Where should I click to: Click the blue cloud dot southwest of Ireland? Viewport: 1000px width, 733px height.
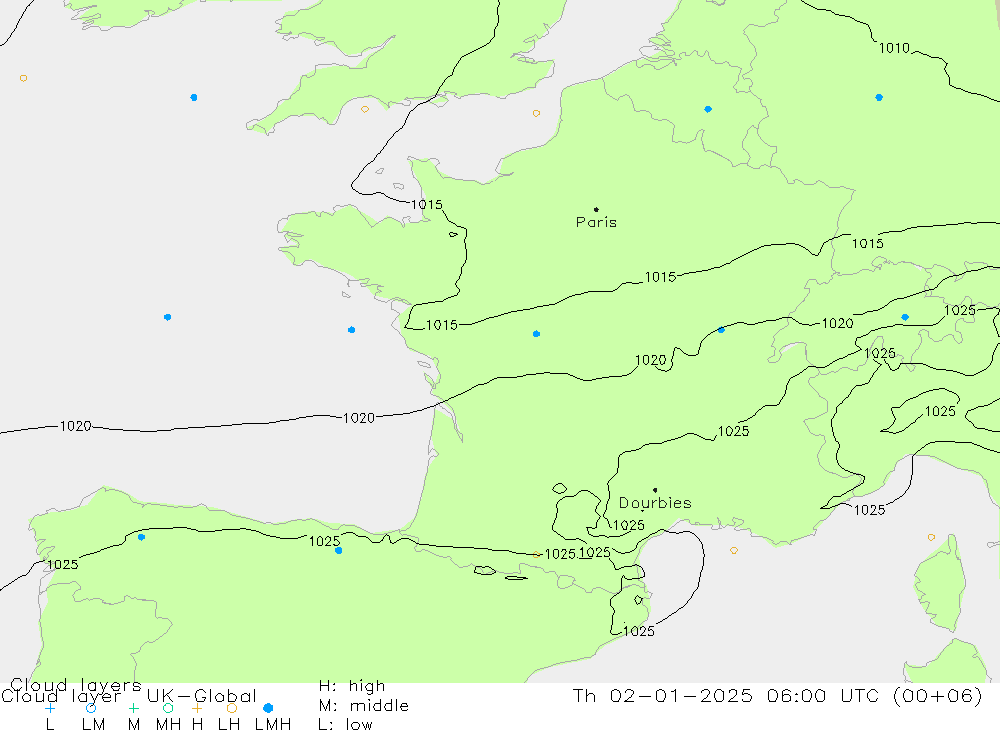tap(194, 97)
